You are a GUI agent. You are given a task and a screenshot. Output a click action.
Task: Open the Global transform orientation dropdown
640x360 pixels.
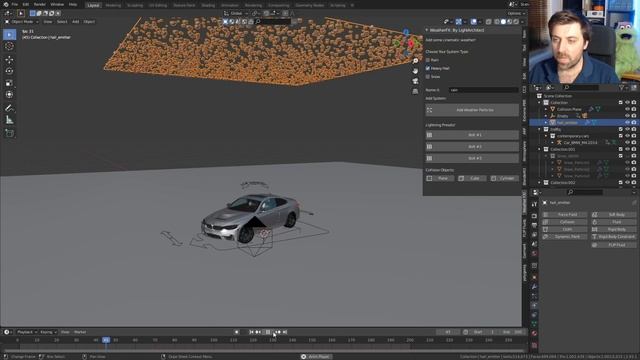[236, 13]
